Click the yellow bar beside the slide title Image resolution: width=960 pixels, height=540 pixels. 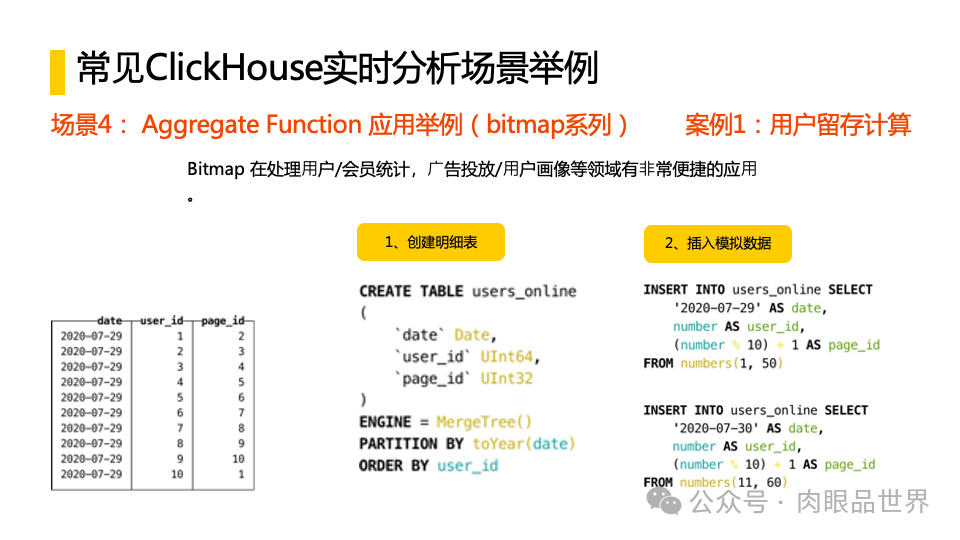(58, 72)
